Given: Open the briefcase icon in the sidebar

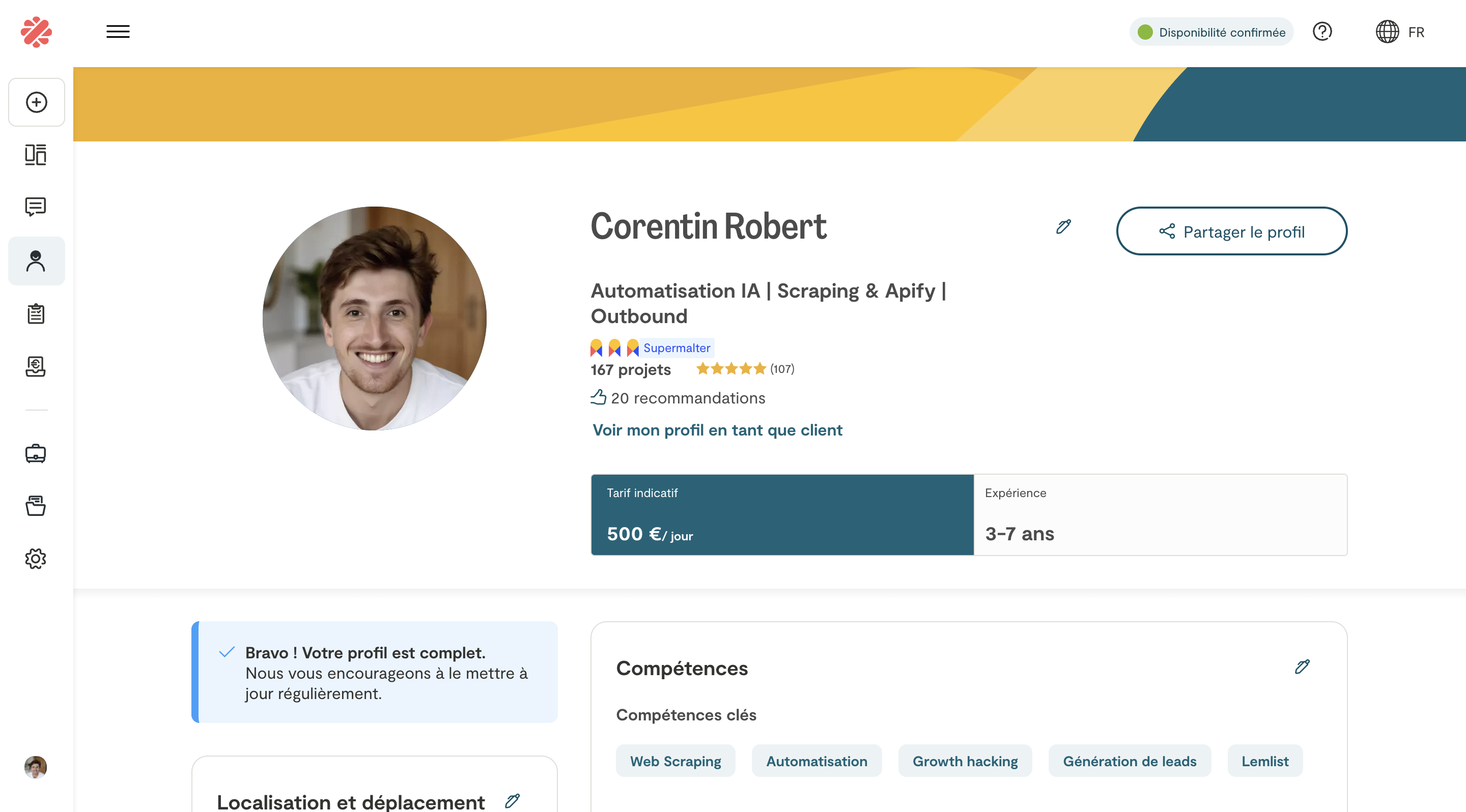Looking at the screenshot, I should [36, 454].
